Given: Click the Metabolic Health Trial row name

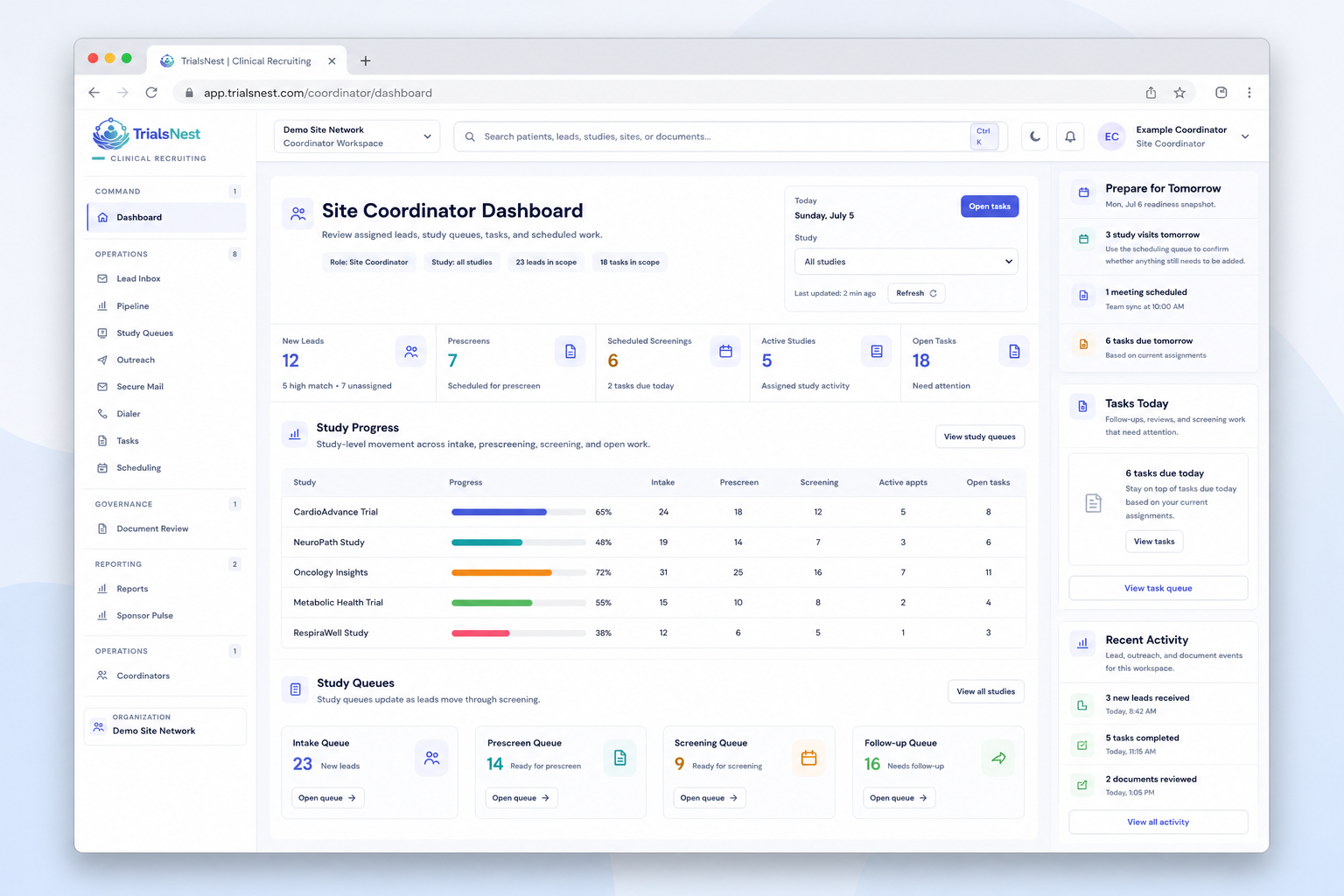Looking at the screenshot, I should (339, 603).
